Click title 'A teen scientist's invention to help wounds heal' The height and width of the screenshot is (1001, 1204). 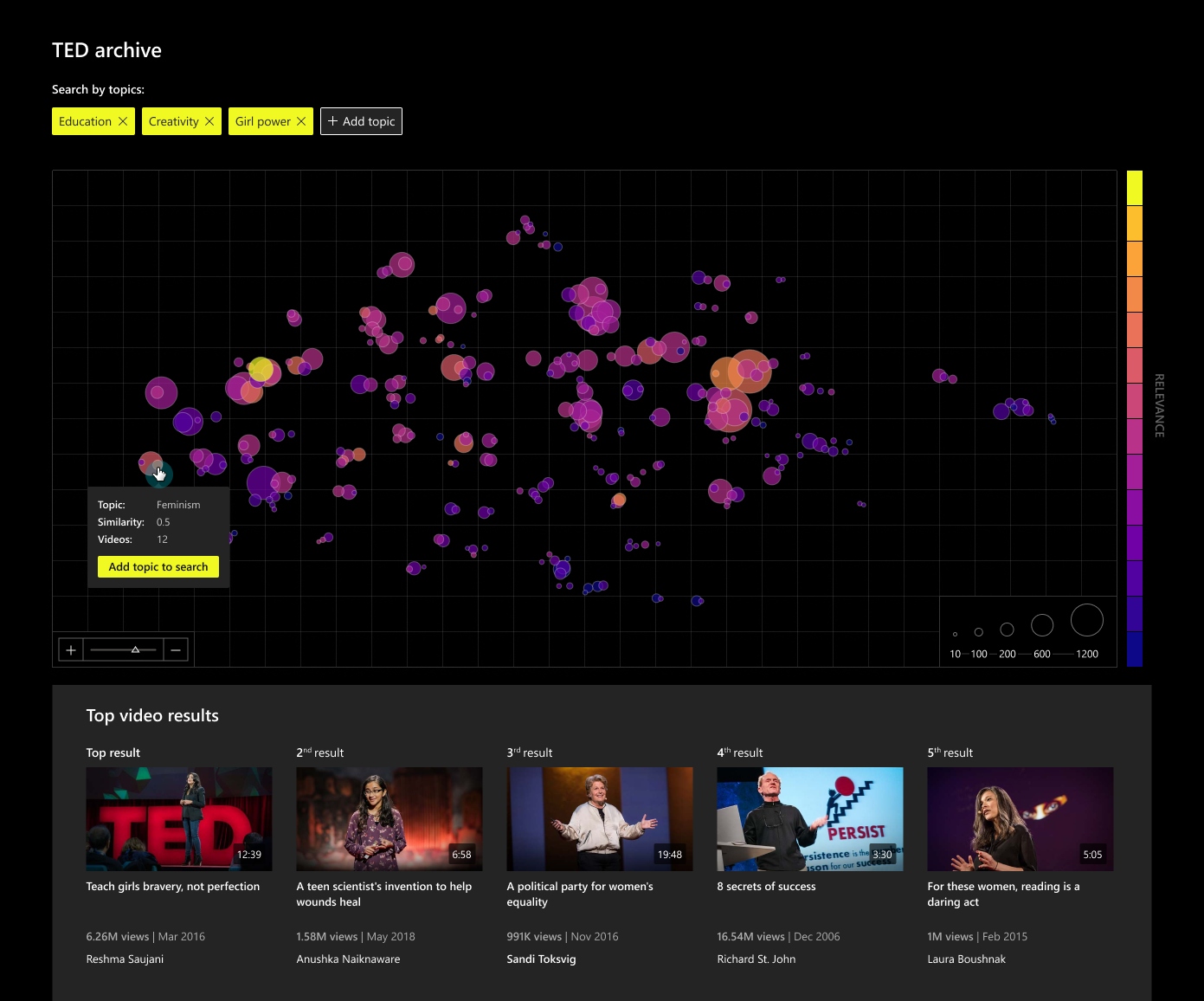click(384, 894)
